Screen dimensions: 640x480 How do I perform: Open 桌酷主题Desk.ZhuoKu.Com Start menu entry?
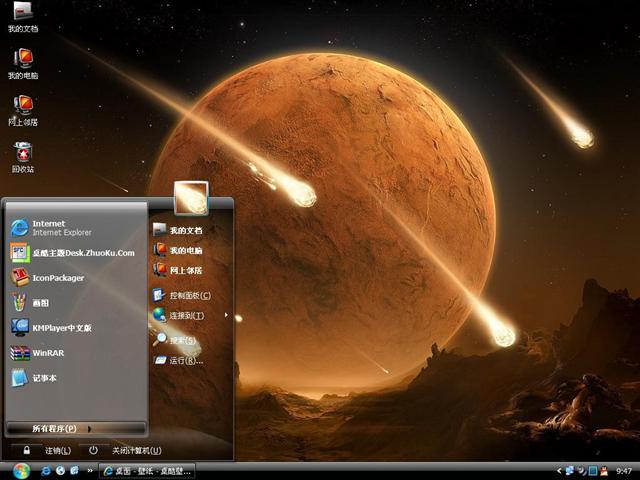[x=77, y=253]
